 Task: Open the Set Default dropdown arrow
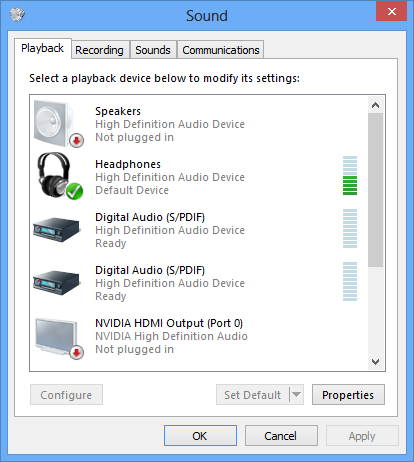tap(296, 395)
